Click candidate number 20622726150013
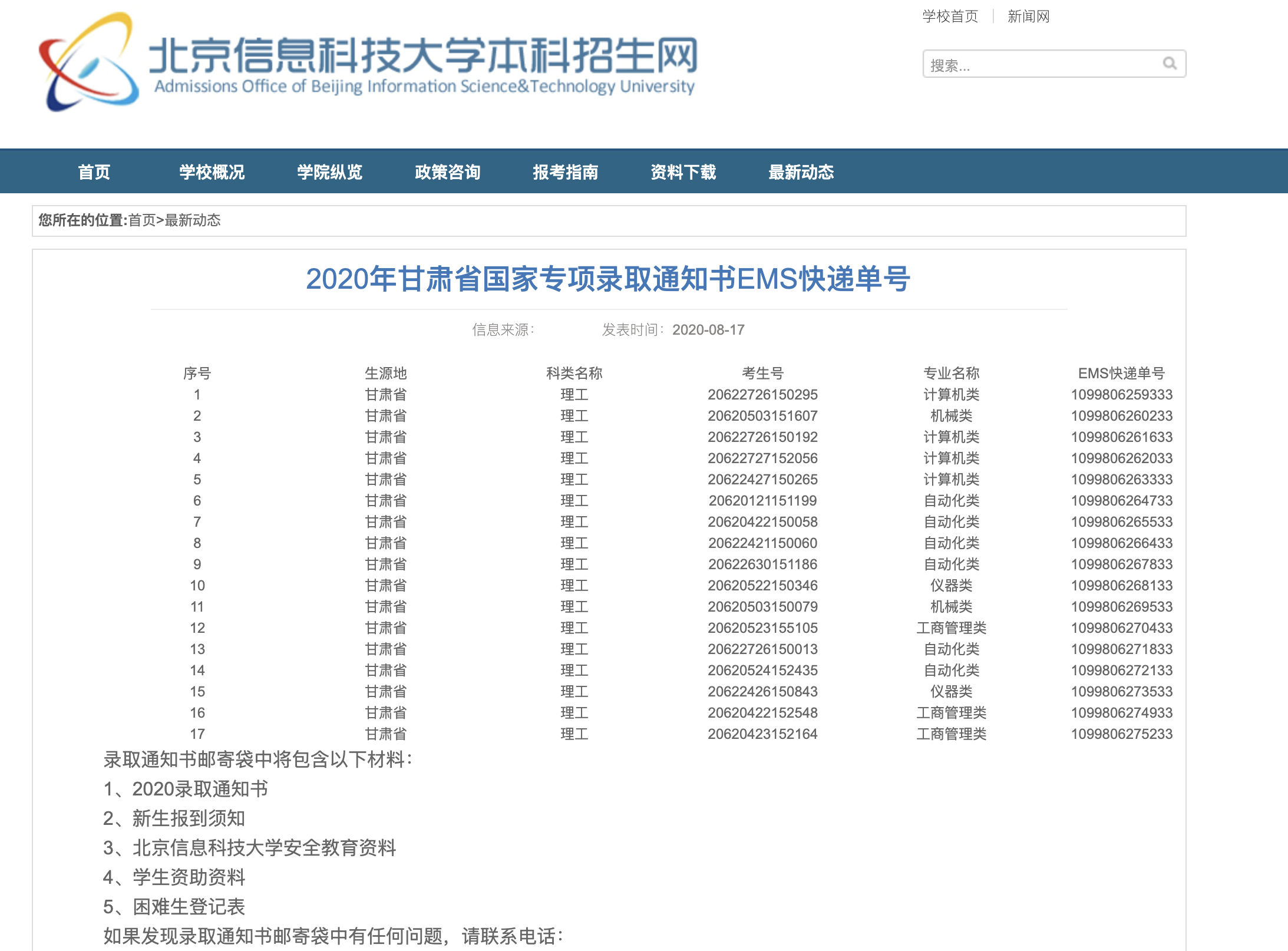Screen dimensions: 1288x951 763,649
